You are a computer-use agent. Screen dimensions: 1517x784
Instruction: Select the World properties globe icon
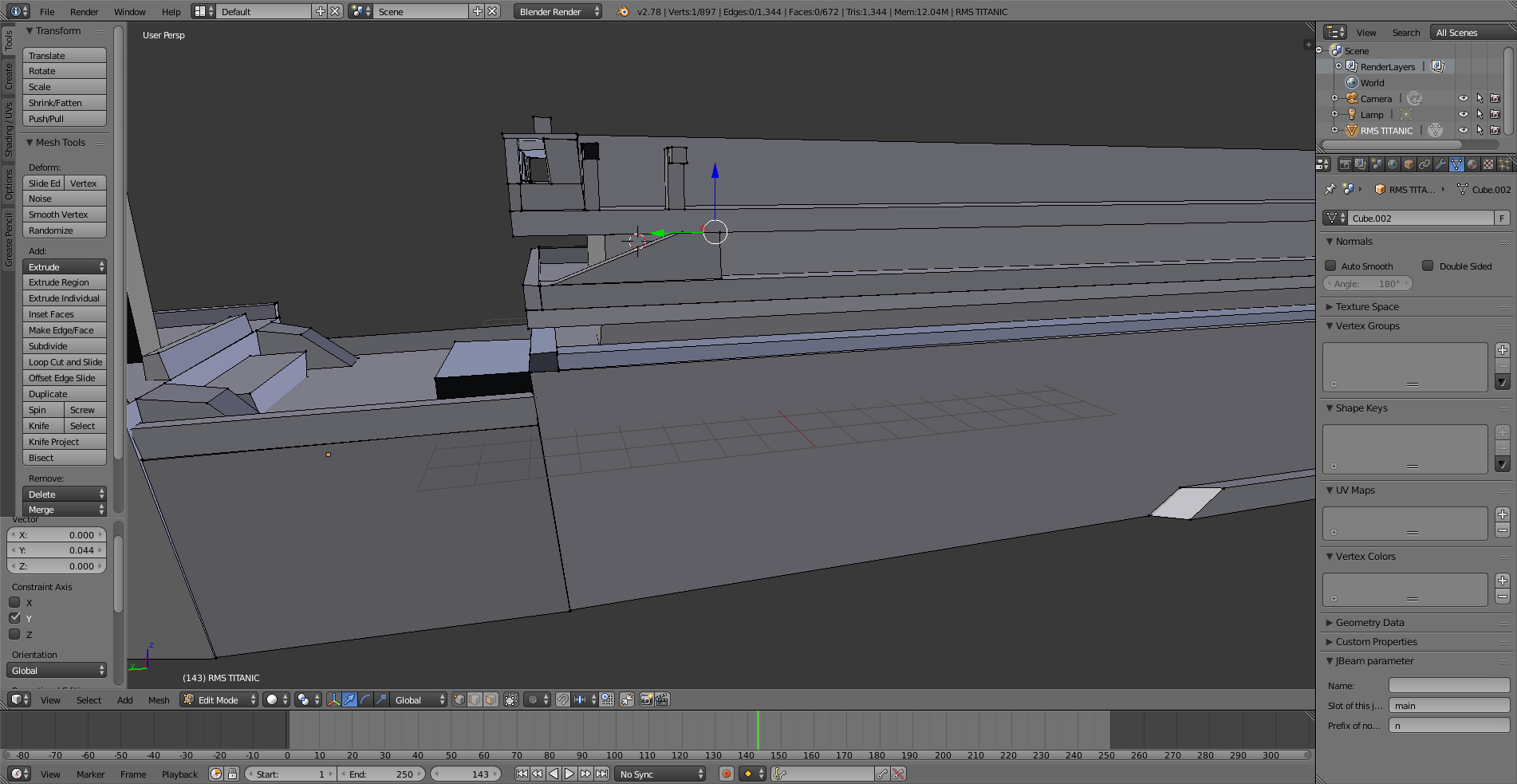[x=1393, y=164]
